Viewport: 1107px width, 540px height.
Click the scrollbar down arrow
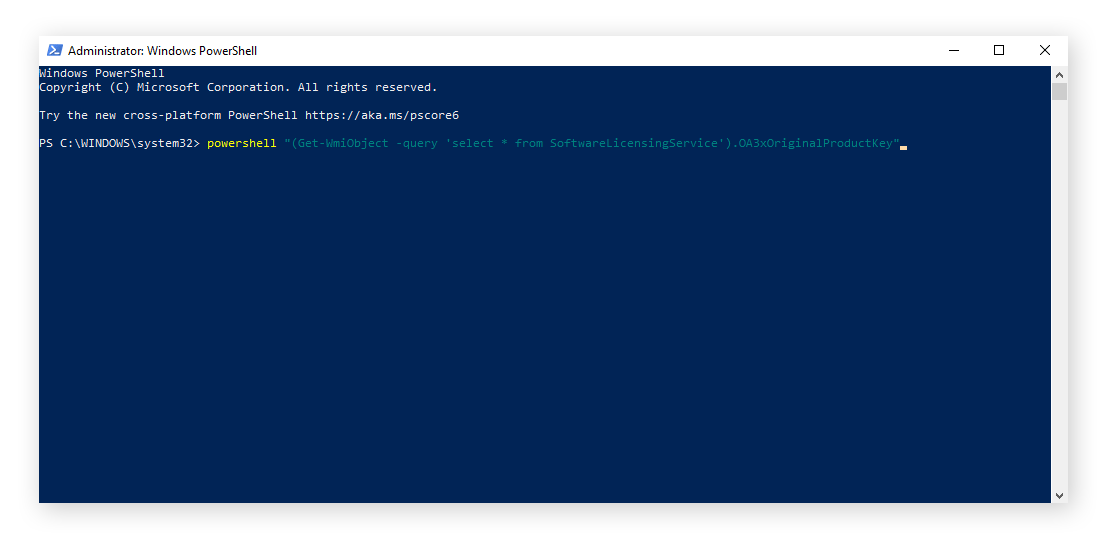pyautogui.click(x=1059, y=495)
